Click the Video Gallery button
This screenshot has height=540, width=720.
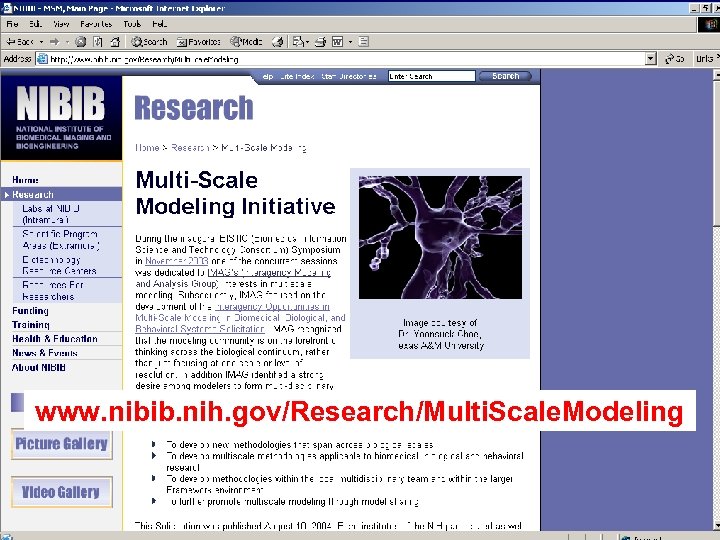(x=62, y=492)
